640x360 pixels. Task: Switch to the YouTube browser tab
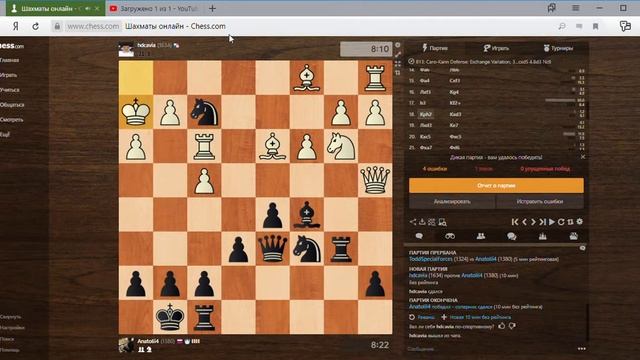pyautogui.click(x=155, y=8)
